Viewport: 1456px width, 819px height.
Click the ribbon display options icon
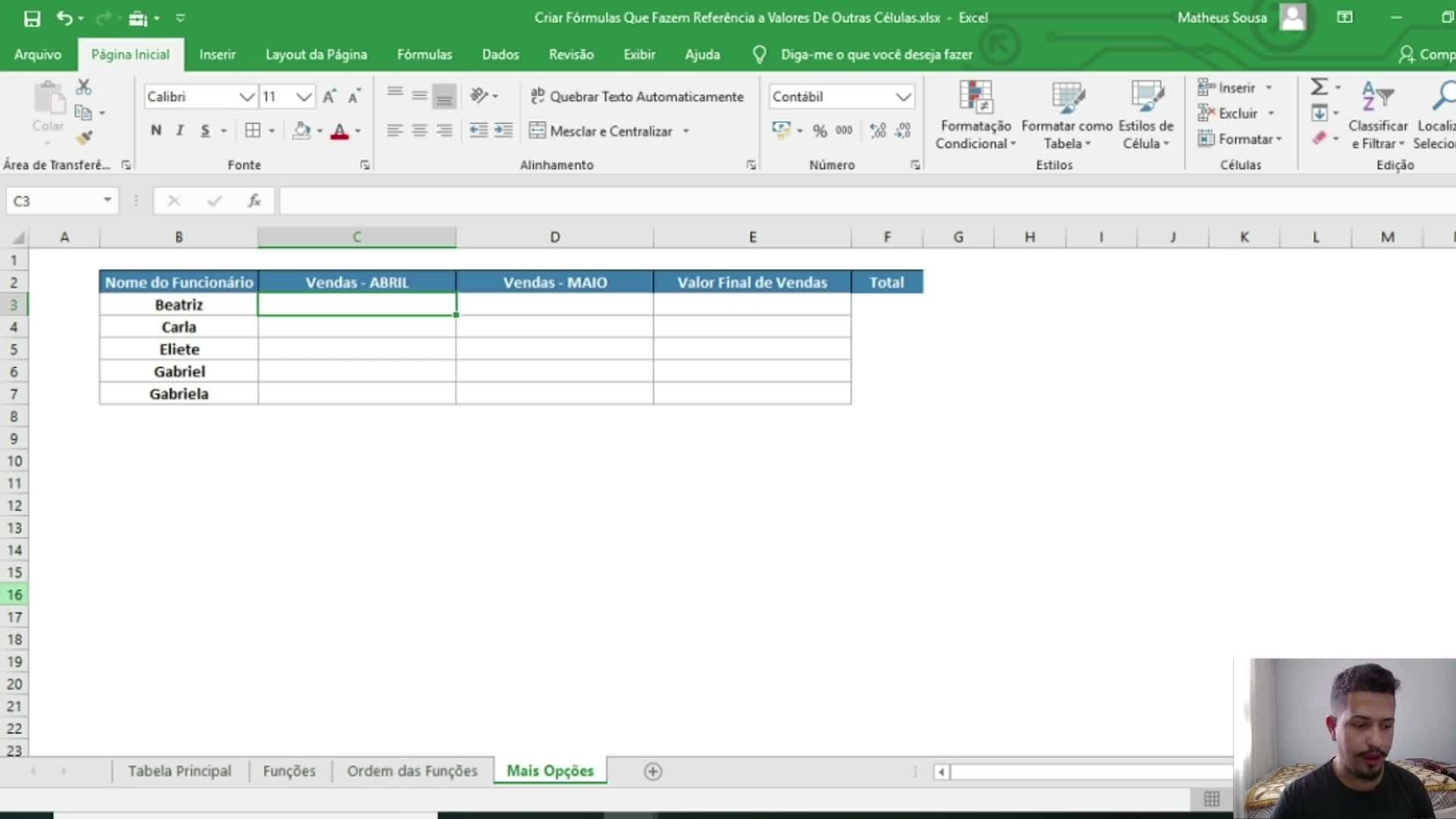click(1345, 17)
